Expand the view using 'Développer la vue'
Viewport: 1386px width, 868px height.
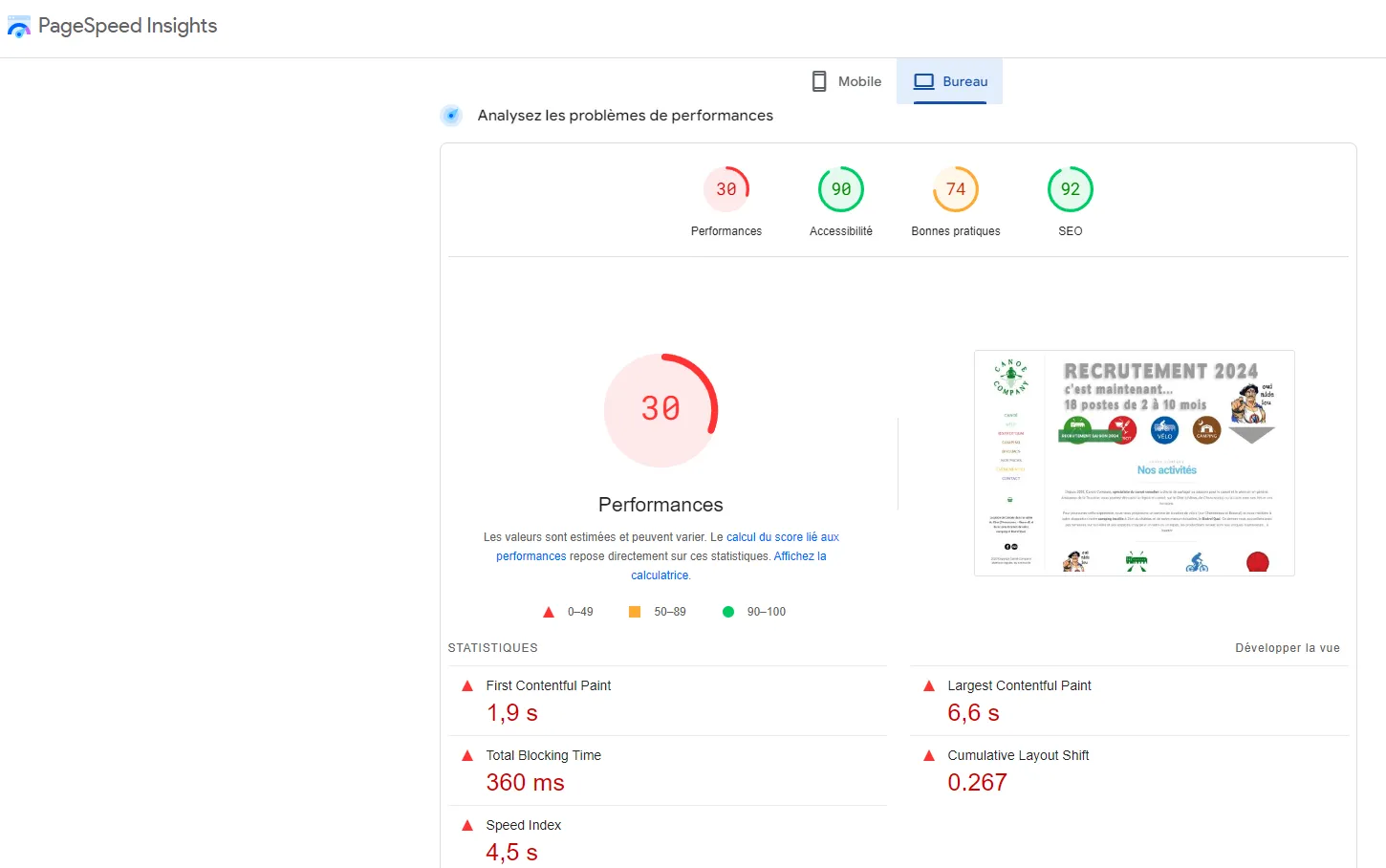click(1288, 647)
